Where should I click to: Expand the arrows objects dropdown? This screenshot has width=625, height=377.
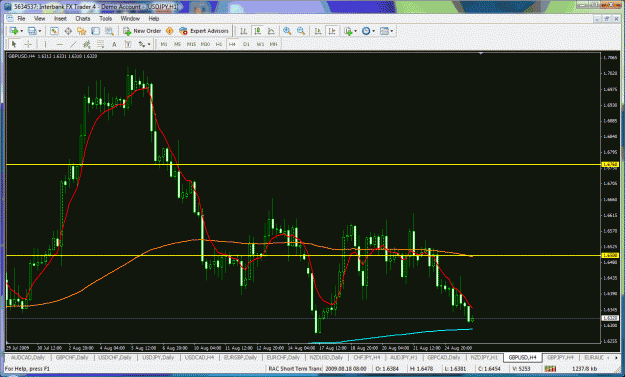[x=149, y=44]
